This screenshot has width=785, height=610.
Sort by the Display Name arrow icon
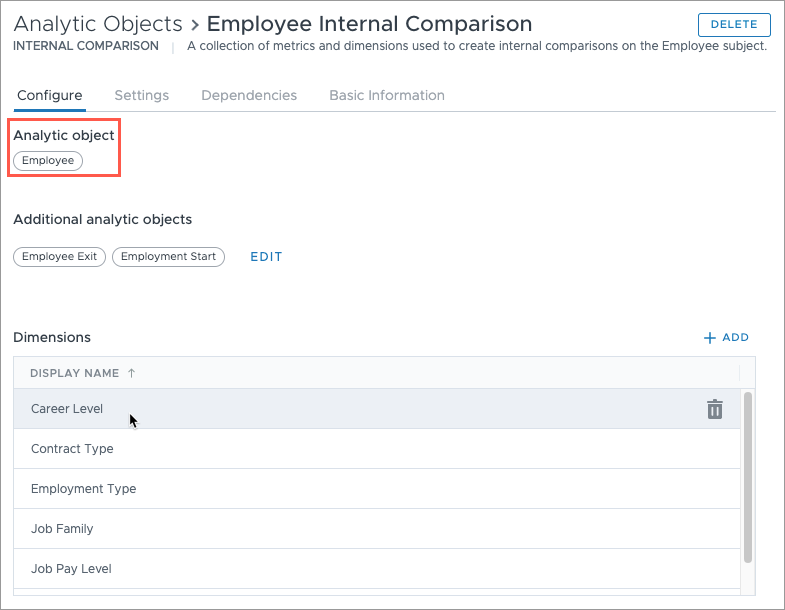pyautogui.click(x=131, y=373)
